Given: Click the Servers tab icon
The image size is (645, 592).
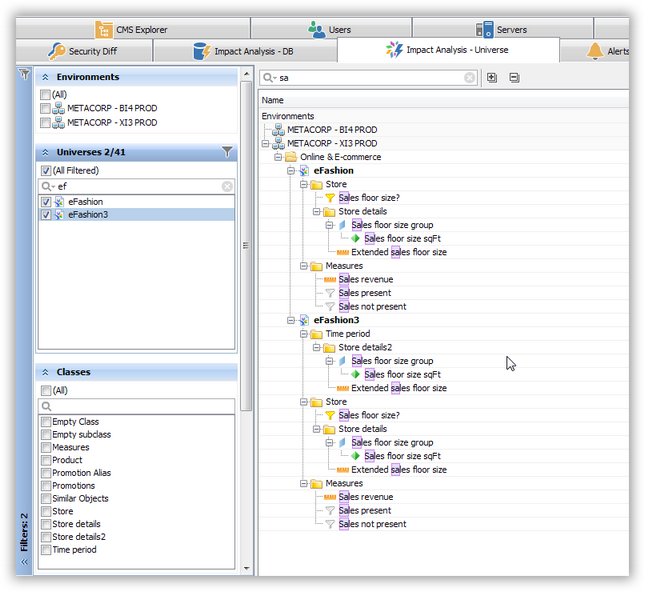Looking at the screenshot, I should coord(485,30).
